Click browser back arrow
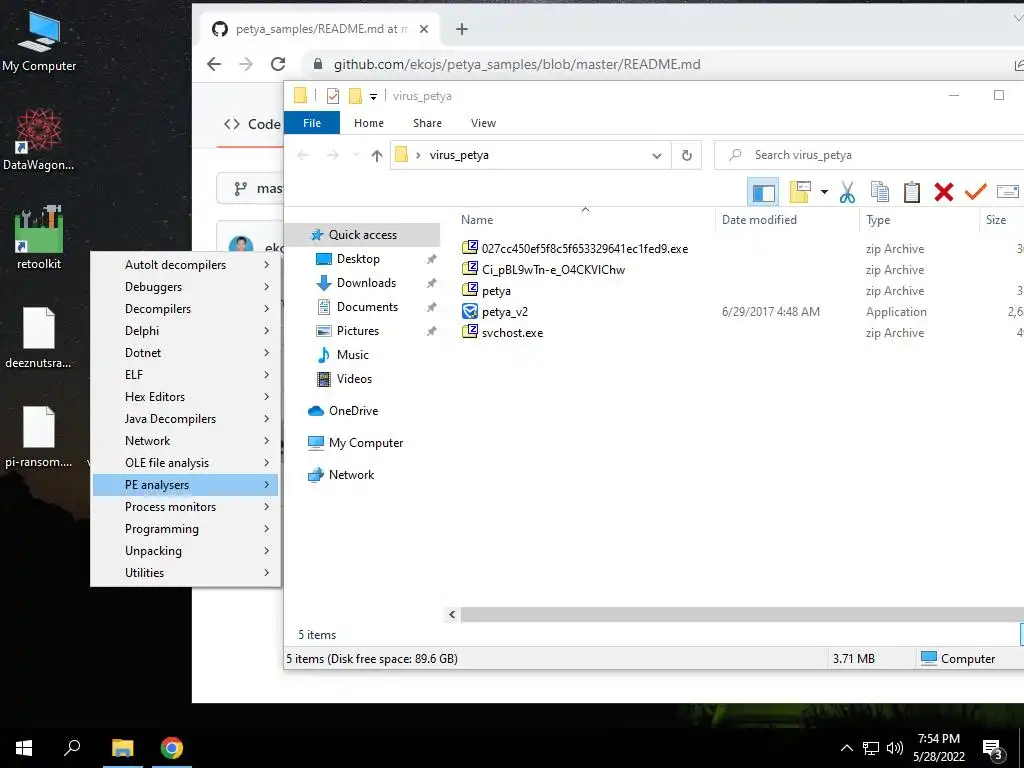Viewport: 1024px width, 768px height. [x=214, y=64]
